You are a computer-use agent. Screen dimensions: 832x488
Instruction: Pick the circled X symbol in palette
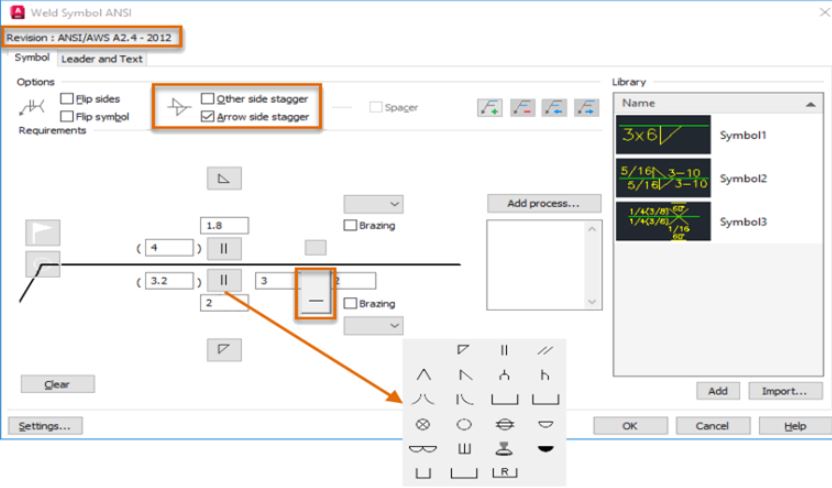pos(423,424)
